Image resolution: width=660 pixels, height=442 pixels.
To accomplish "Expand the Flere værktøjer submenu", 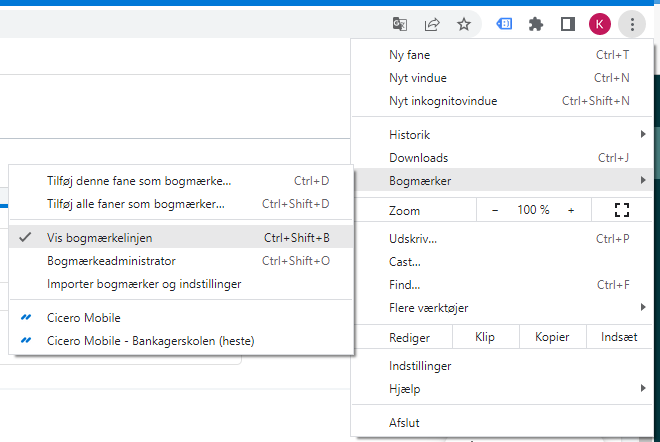I will pos(502,308).
